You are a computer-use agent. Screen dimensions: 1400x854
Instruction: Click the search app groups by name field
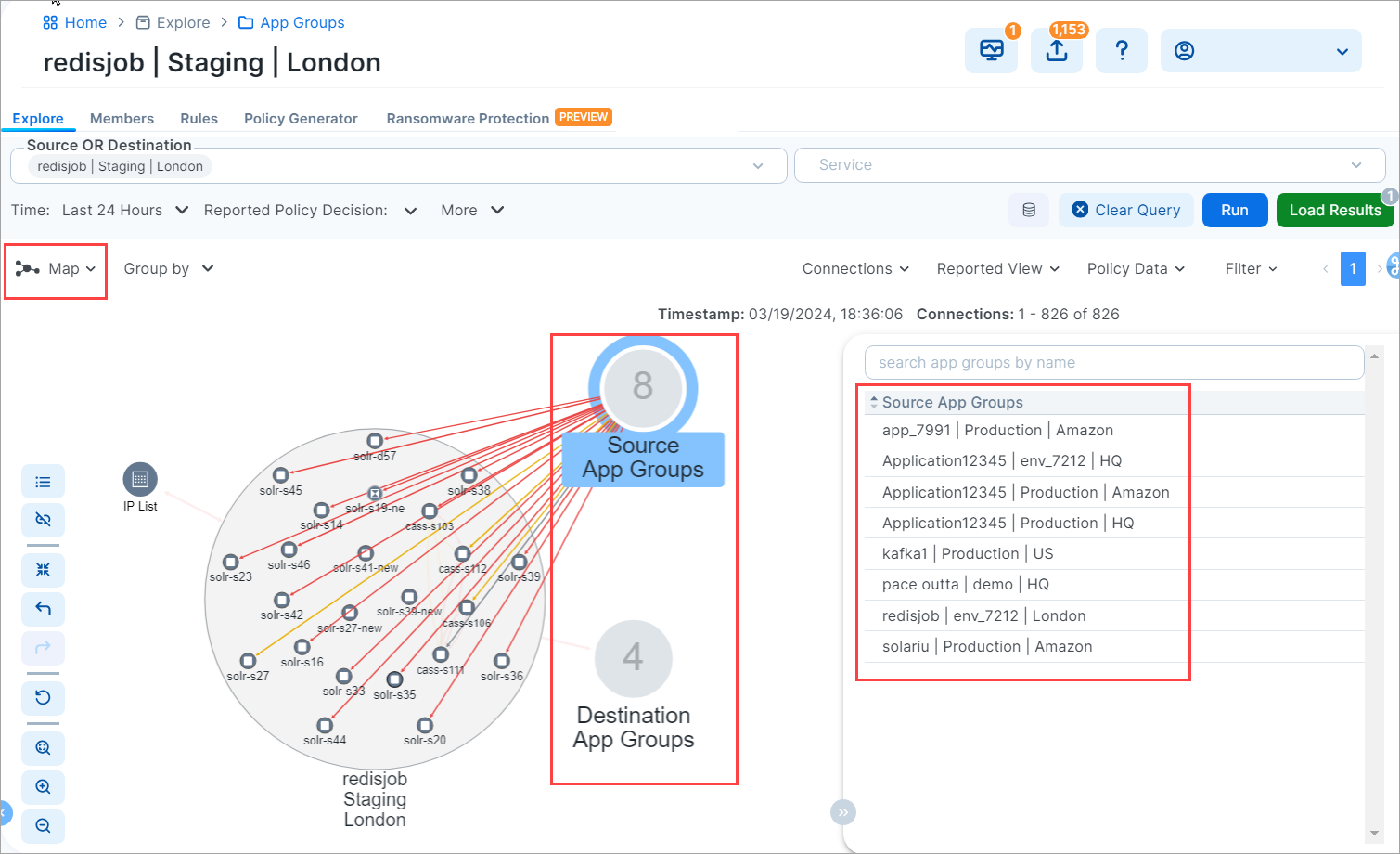[x=1113, y=363]
